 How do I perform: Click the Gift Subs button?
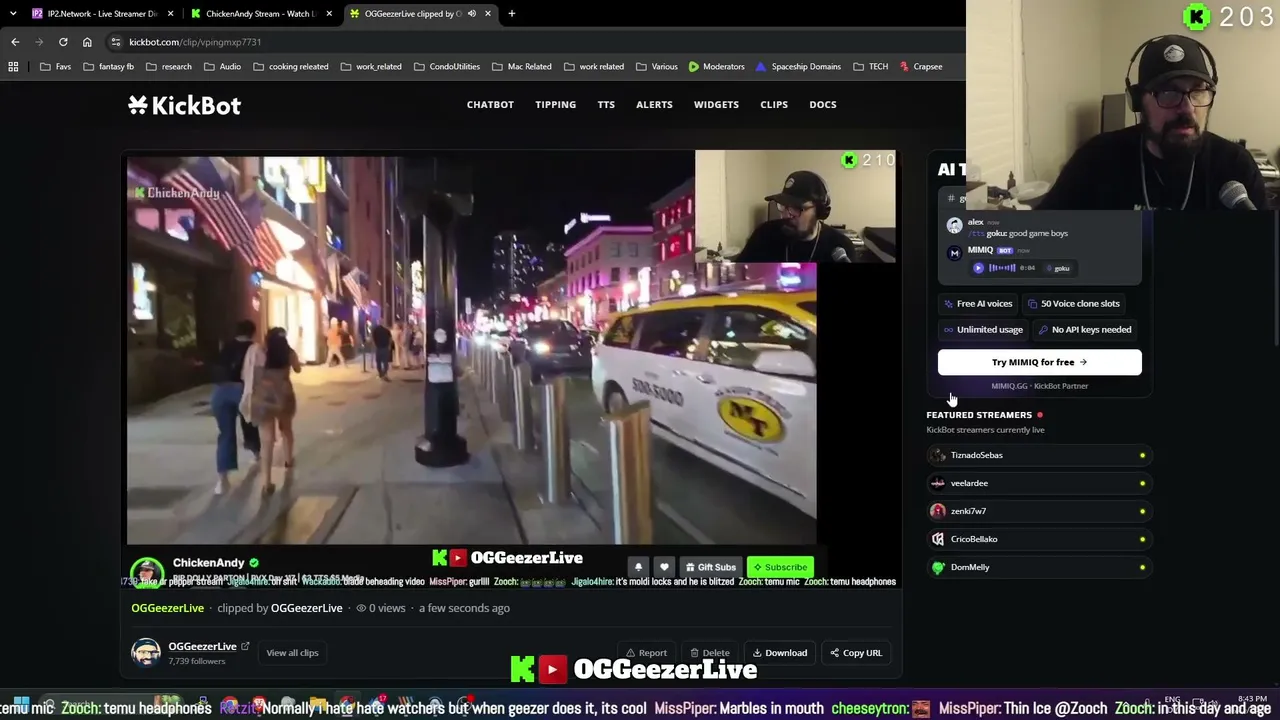point(711,567)
